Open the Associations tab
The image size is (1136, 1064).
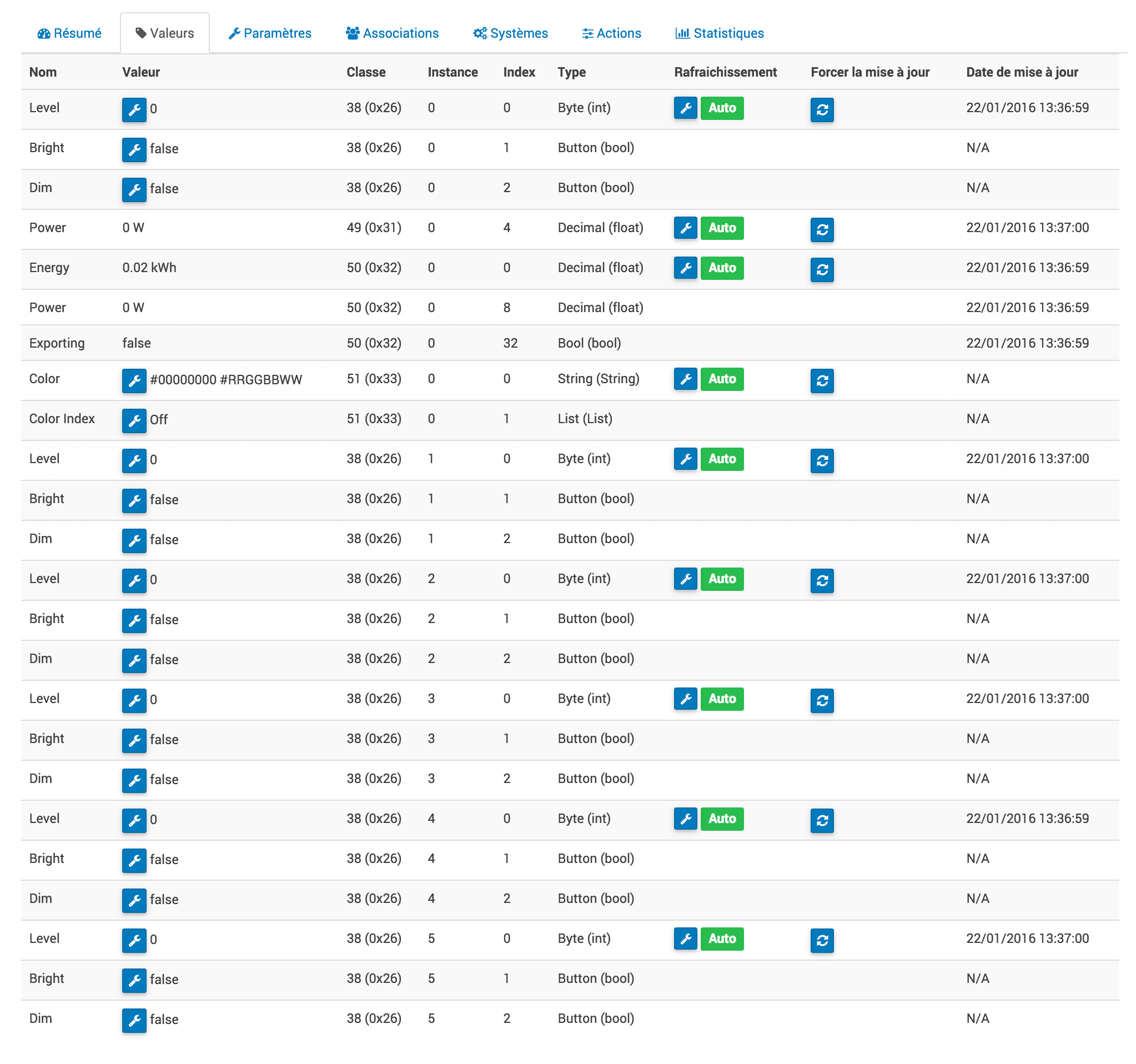392,33
